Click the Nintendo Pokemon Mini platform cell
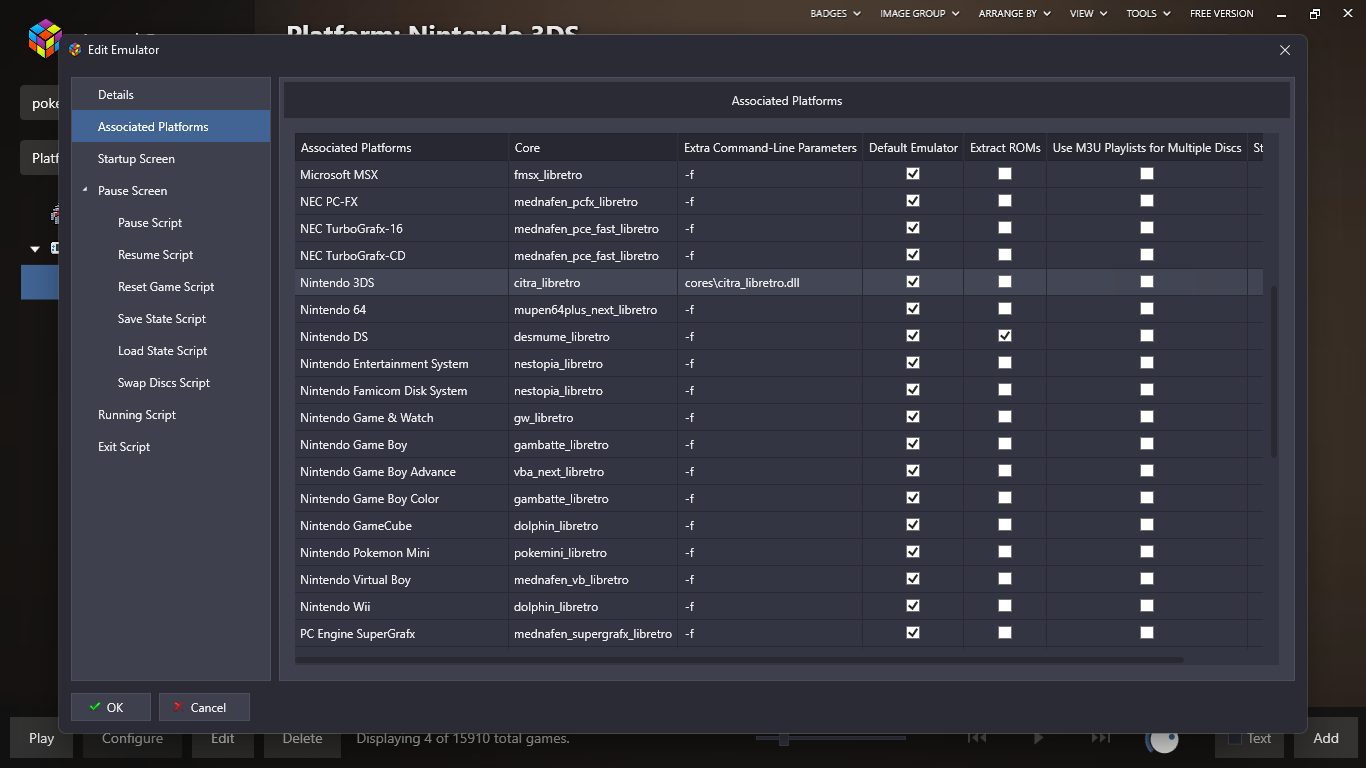The height and width of the screenshot is (768, 1366). pos(401,552)
